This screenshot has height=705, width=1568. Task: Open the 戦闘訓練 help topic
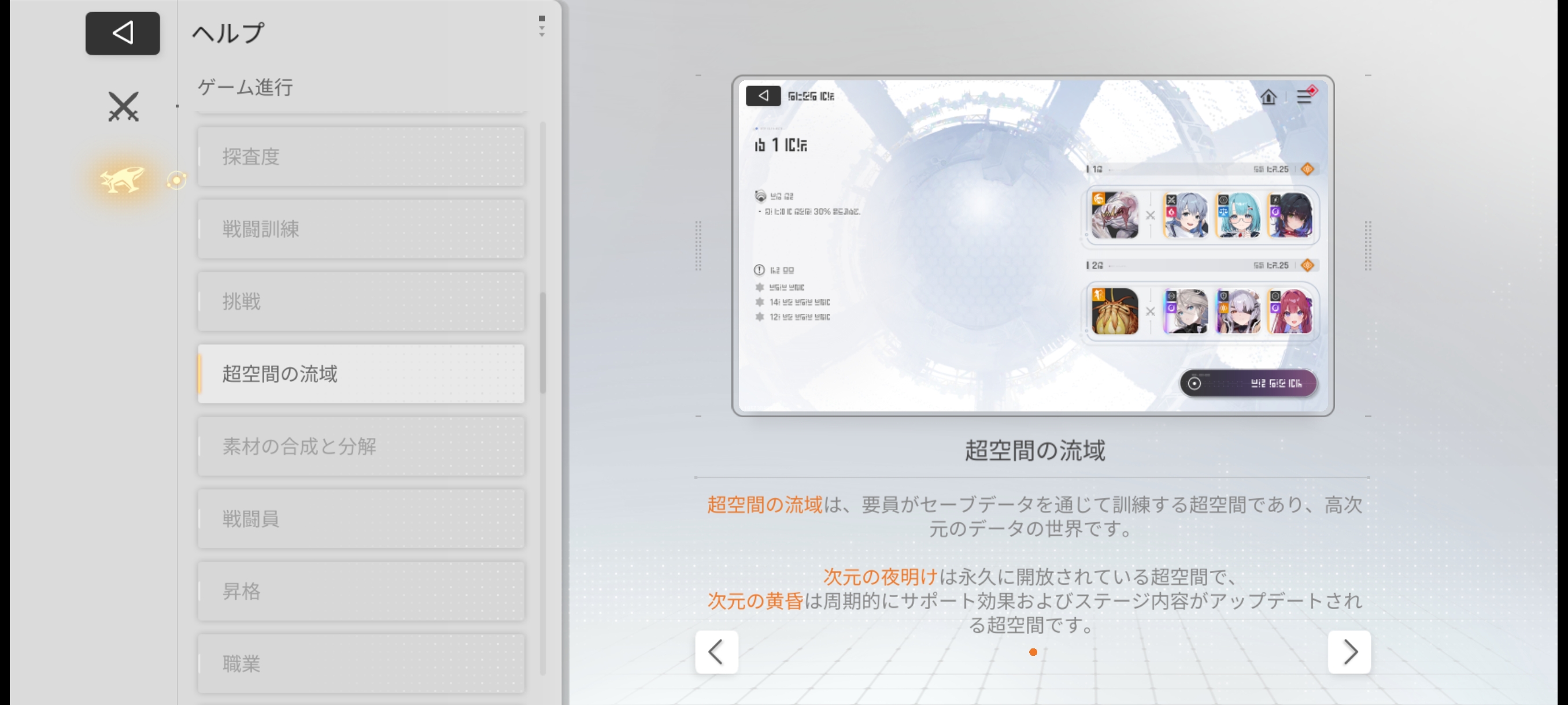tap(361, 229)
